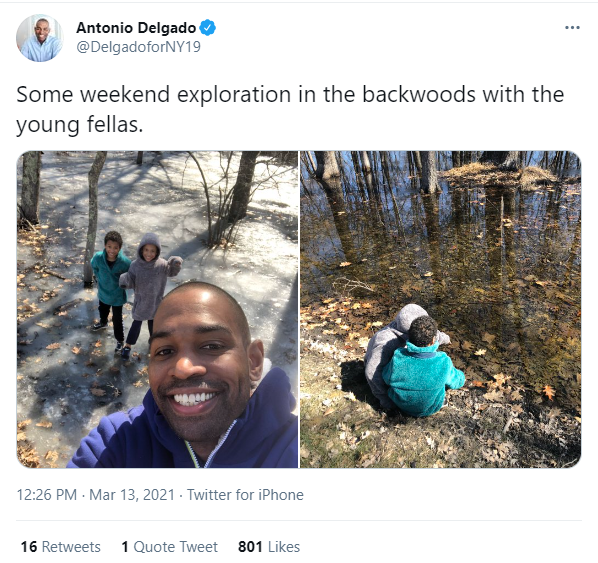Click the two kids standing on the ice
598x563 pixels.
135,292
